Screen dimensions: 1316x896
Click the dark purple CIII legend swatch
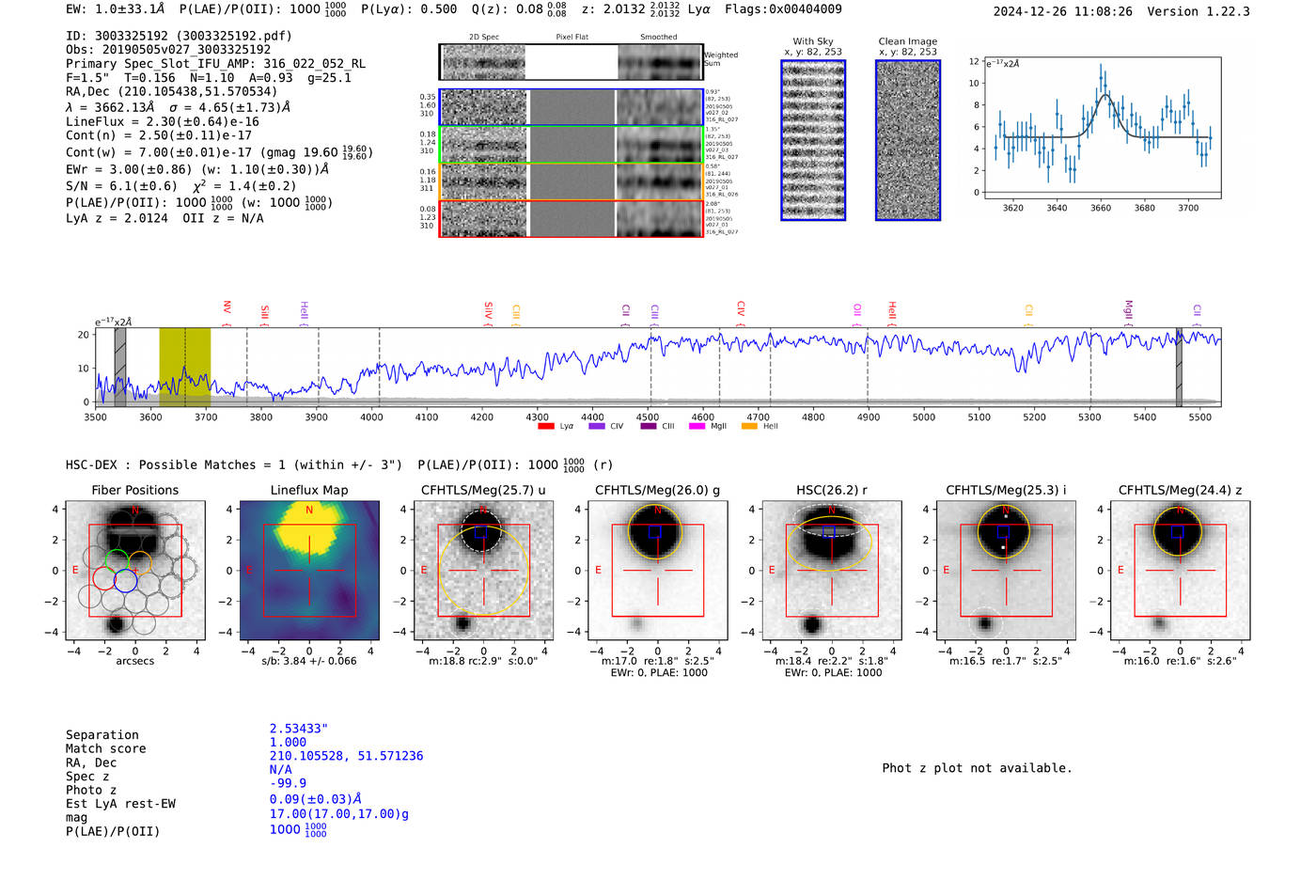pyautogui.click(x=649, y=426)
